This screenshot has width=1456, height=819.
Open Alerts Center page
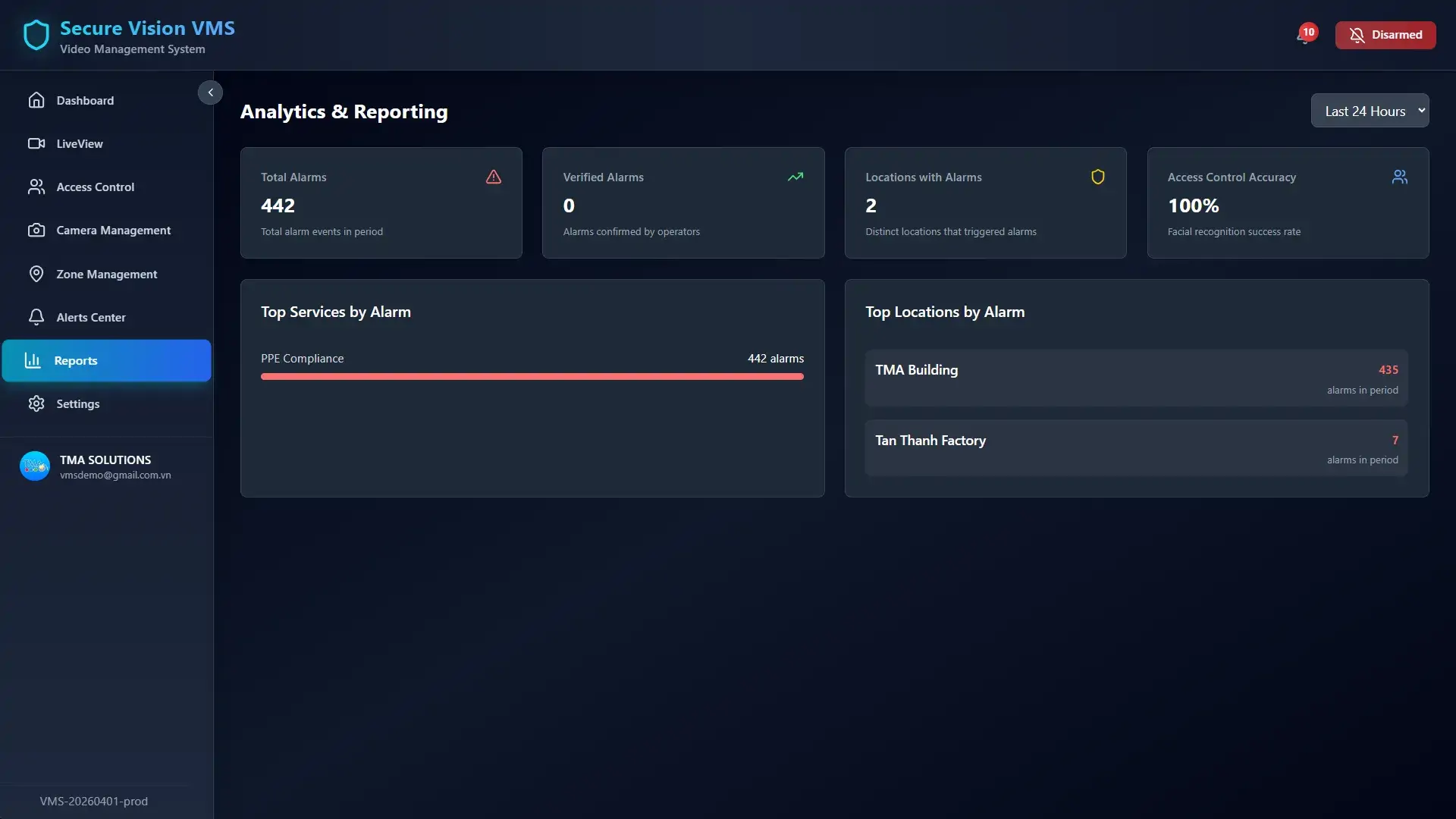106,317
